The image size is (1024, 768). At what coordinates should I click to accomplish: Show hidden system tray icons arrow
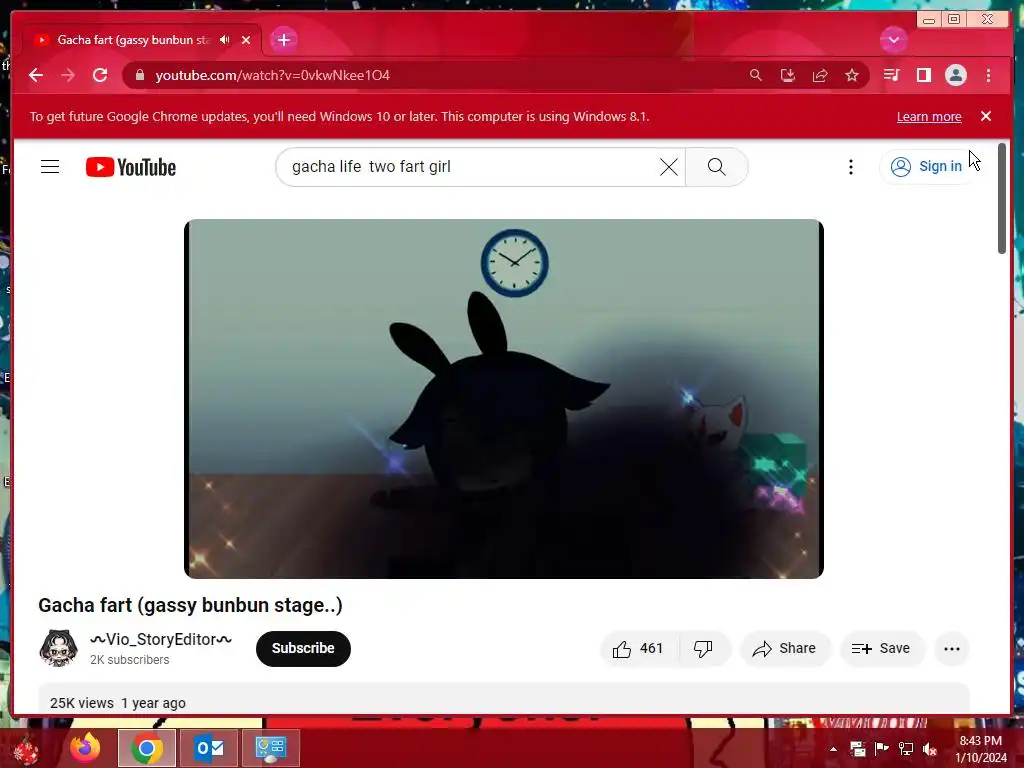833,749
